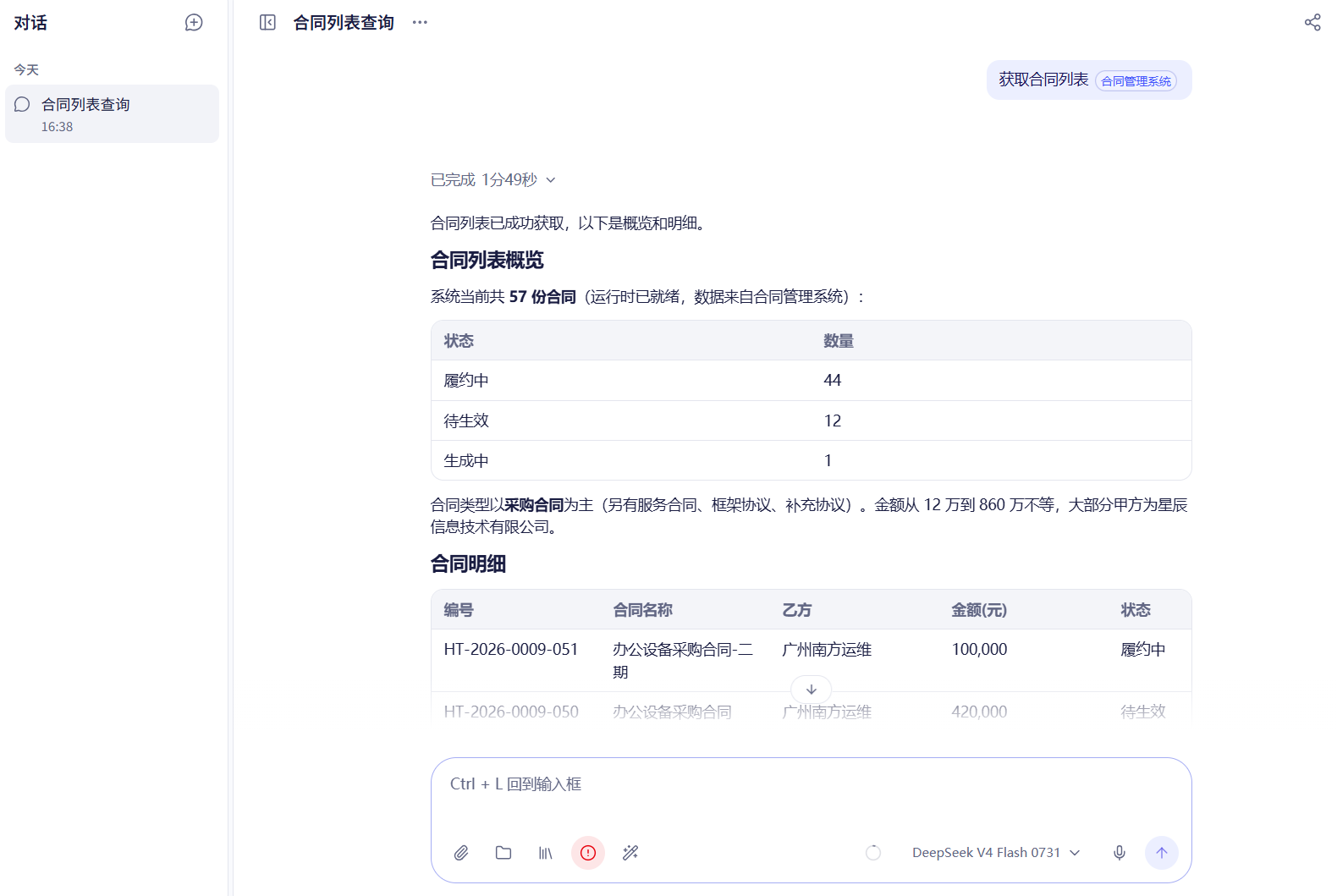Screen dimensions: 1337x896
Task: Click the 获取合同列表 message bubble
Action: (1089, 80)
